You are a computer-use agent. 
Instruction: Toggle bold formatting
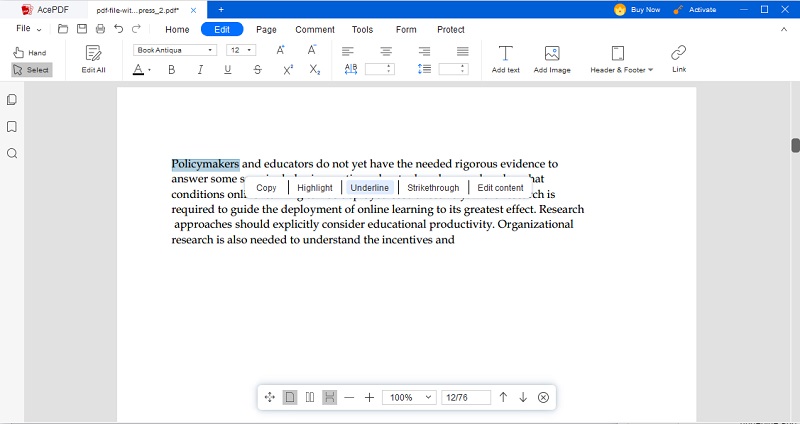pyautogui.click(x=172, y=70)
